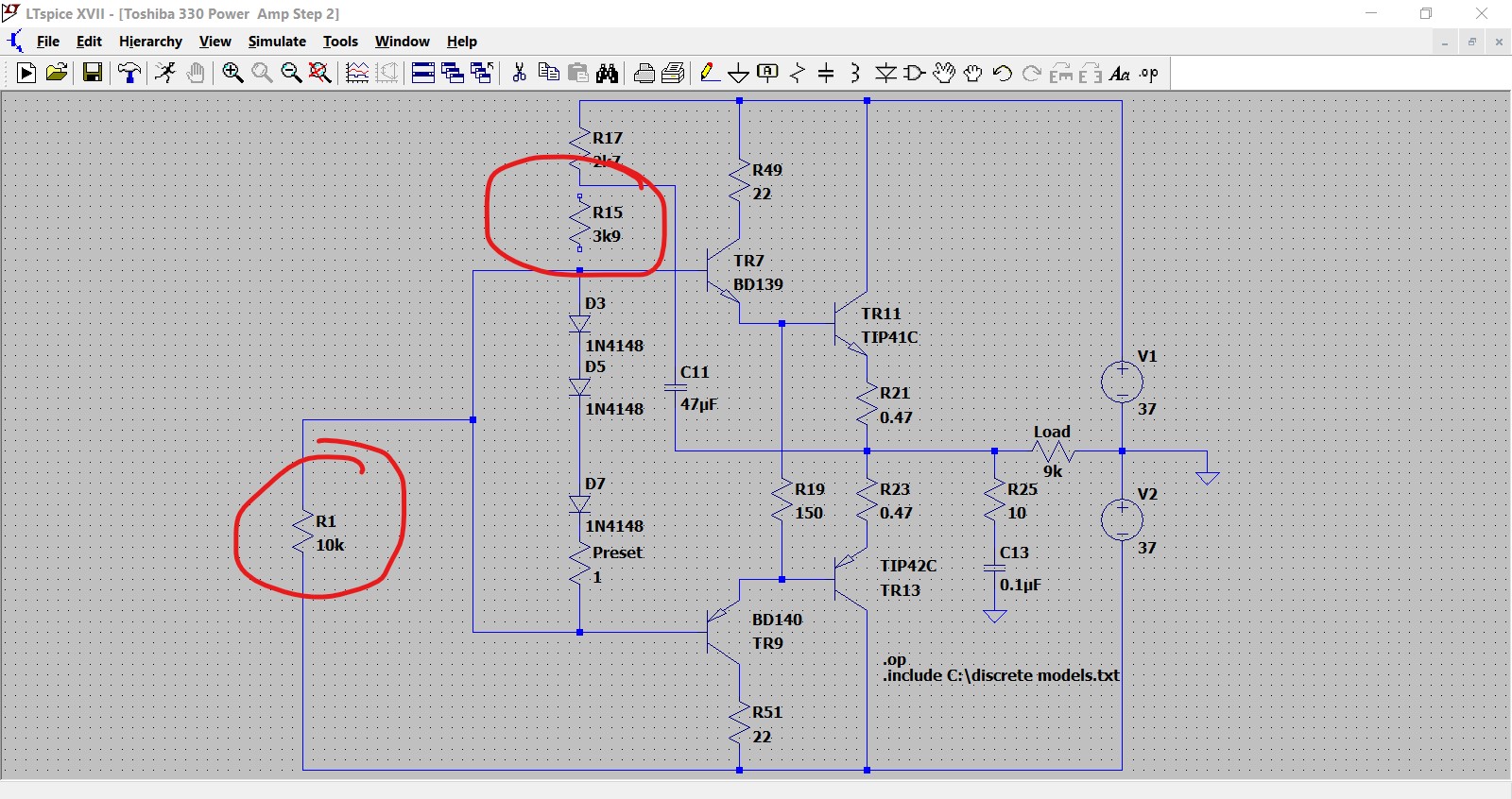Select the Capacitor tool in the toolbar
The height and width of the screenshot is (799, 1512).
[x=826, y=73]
